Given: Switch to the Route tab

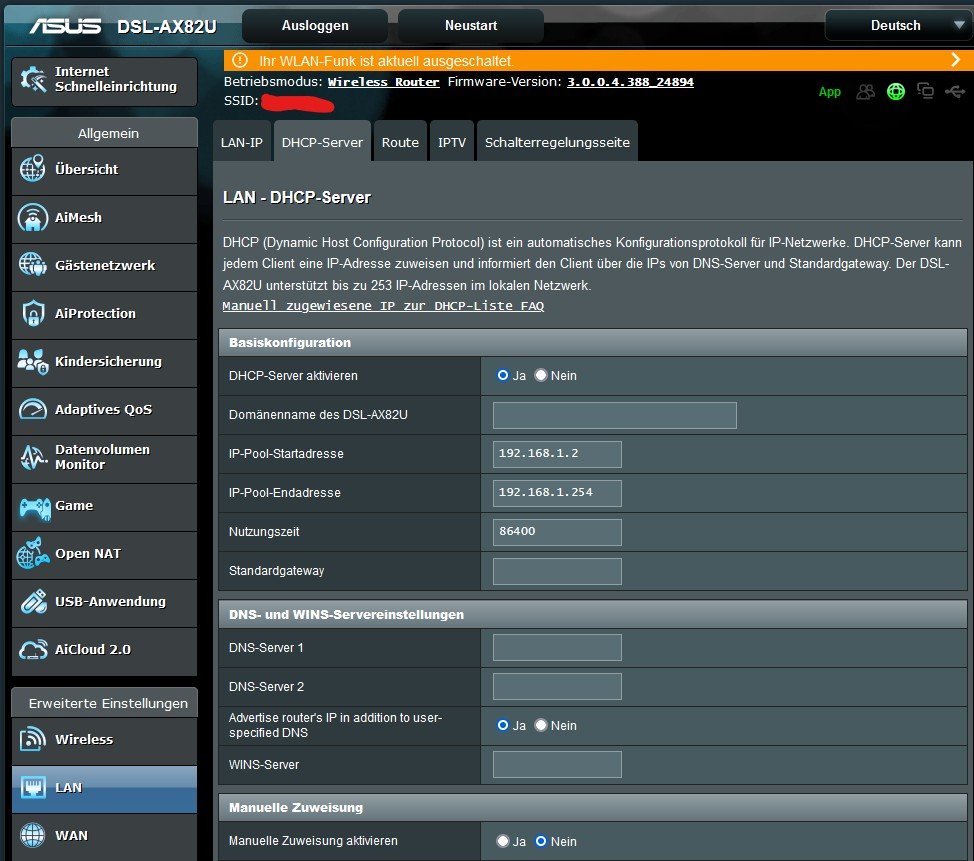Looking at the screenshot, I should click(400, 142).
